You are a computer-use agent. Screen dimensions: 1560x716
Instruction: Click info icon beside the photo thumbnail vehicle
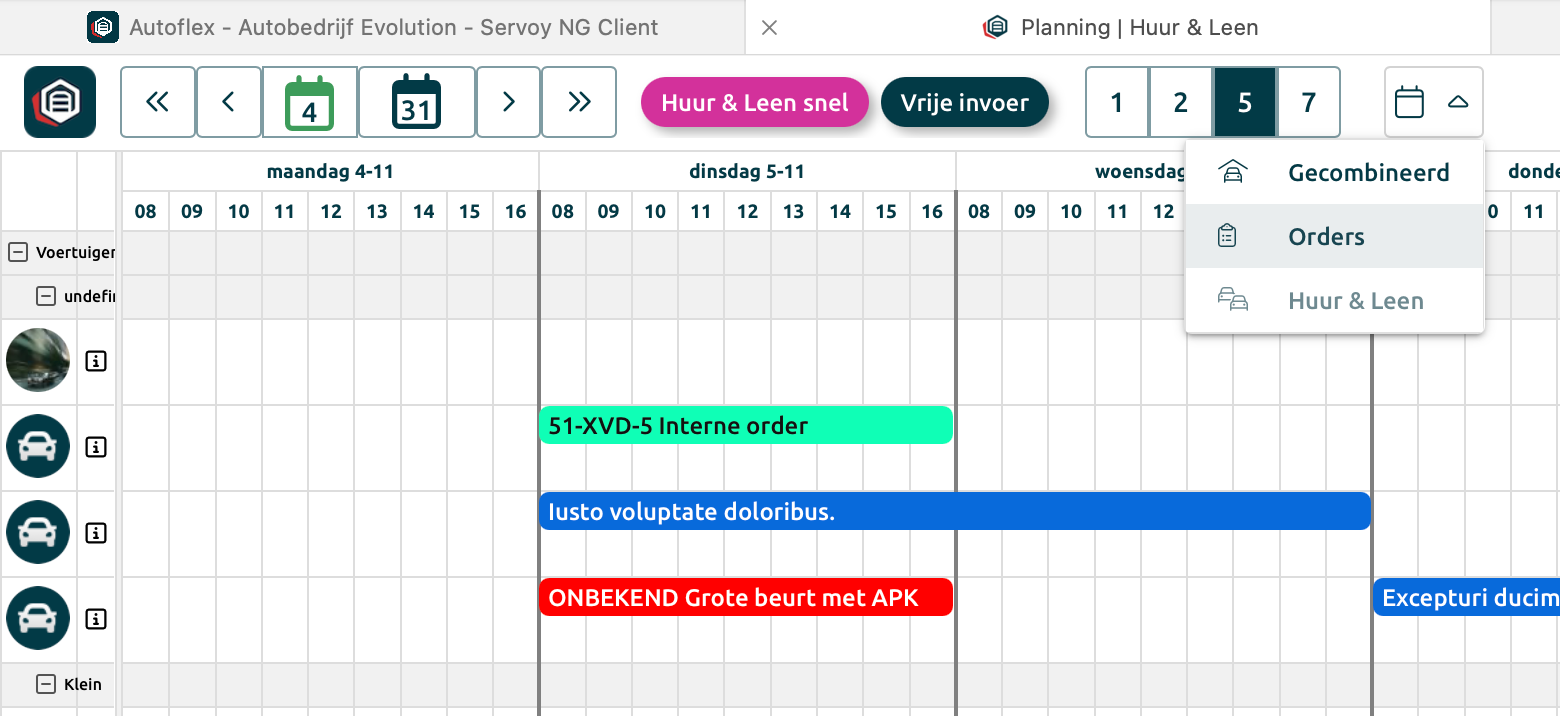pyautogui.click(x=96, y=361)
